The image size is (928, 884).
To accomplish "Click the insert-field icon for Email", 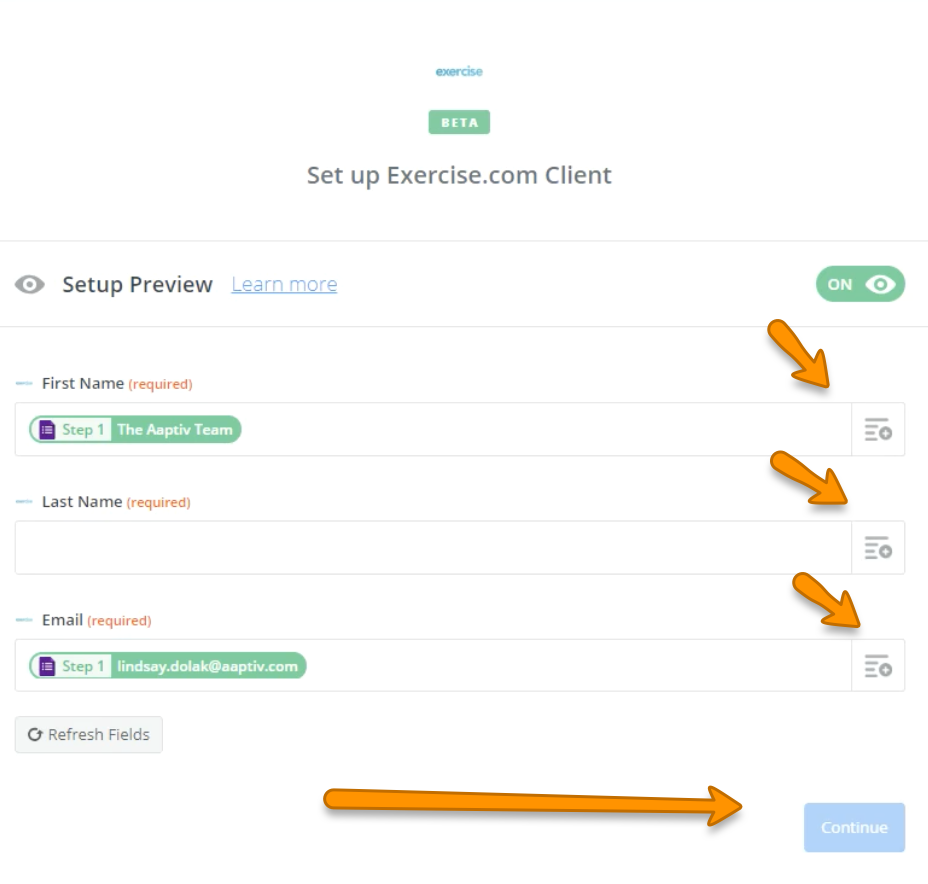I will point(878,666).
